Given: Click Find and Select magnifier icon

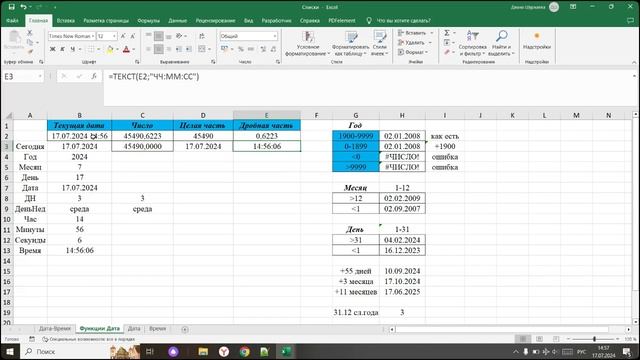Looking at the screenshot, I should pyautogui.click(x=501, y=36).
